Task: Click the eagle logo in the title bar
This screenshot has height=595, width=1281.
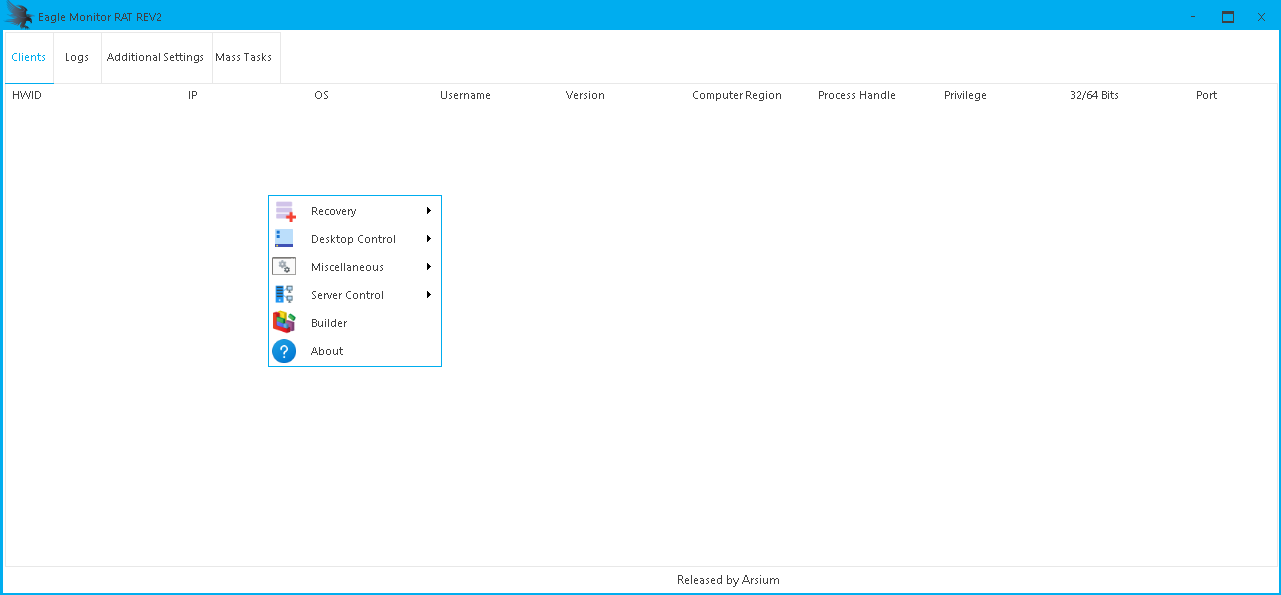Action: 19,16
